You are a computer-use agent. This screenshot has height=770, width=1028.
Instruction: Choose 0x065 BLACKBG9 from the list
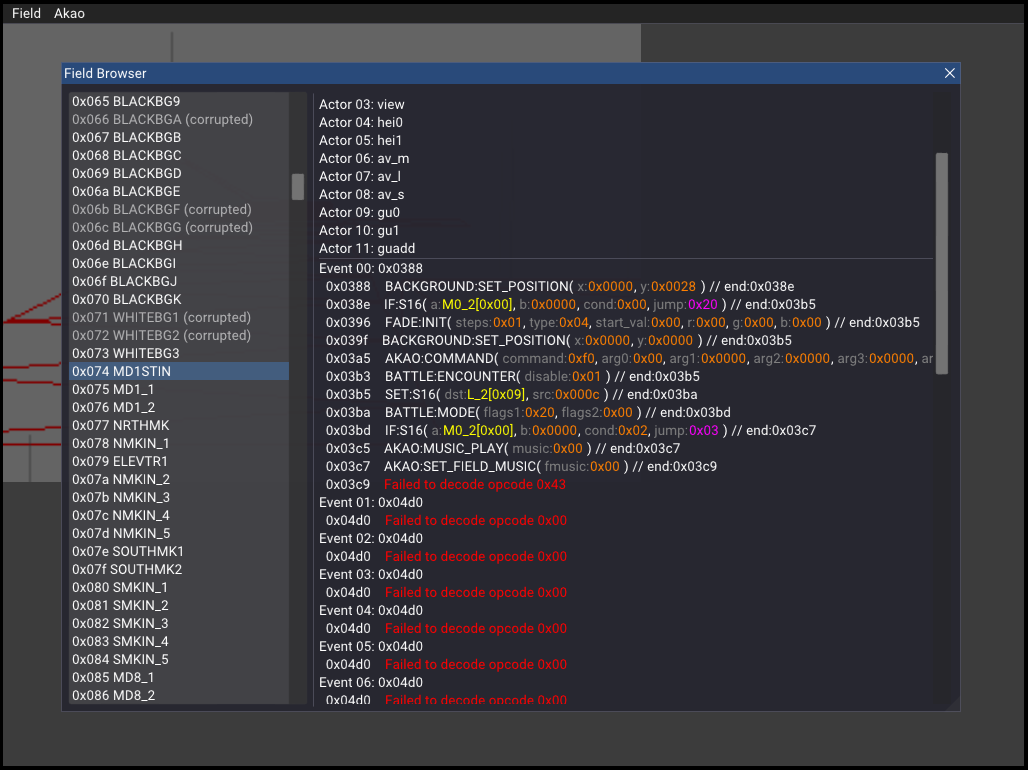click(x=126, y=101)
